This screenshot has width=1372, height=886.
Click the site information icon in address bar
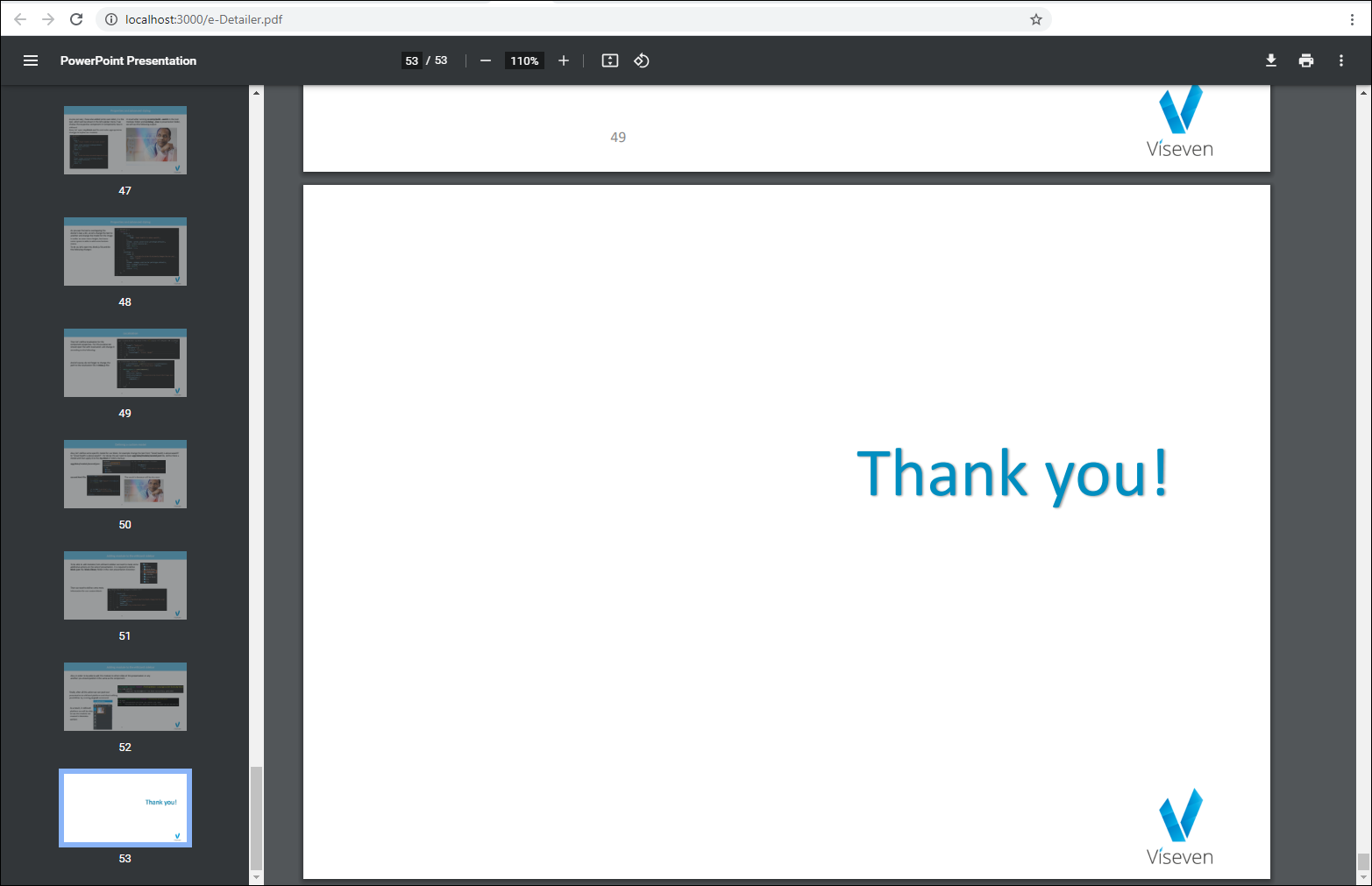pyautogui.click(x=110, y=18)
